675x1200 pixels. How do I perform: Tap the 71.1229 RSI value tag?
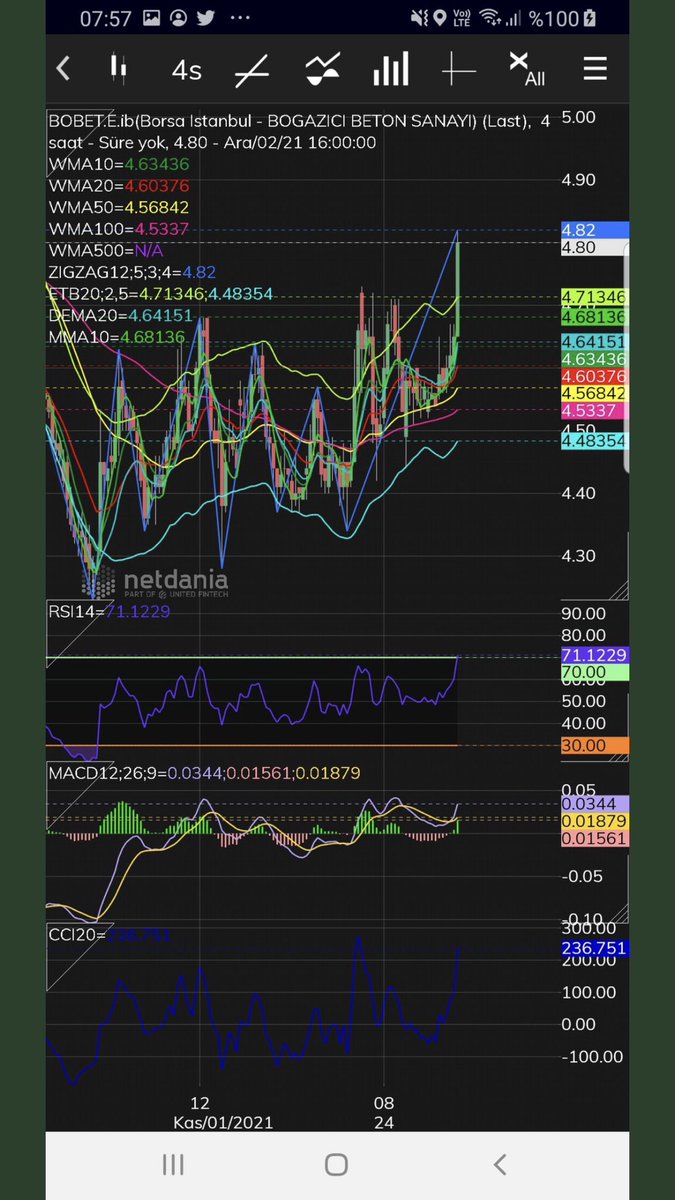point(594,655)
